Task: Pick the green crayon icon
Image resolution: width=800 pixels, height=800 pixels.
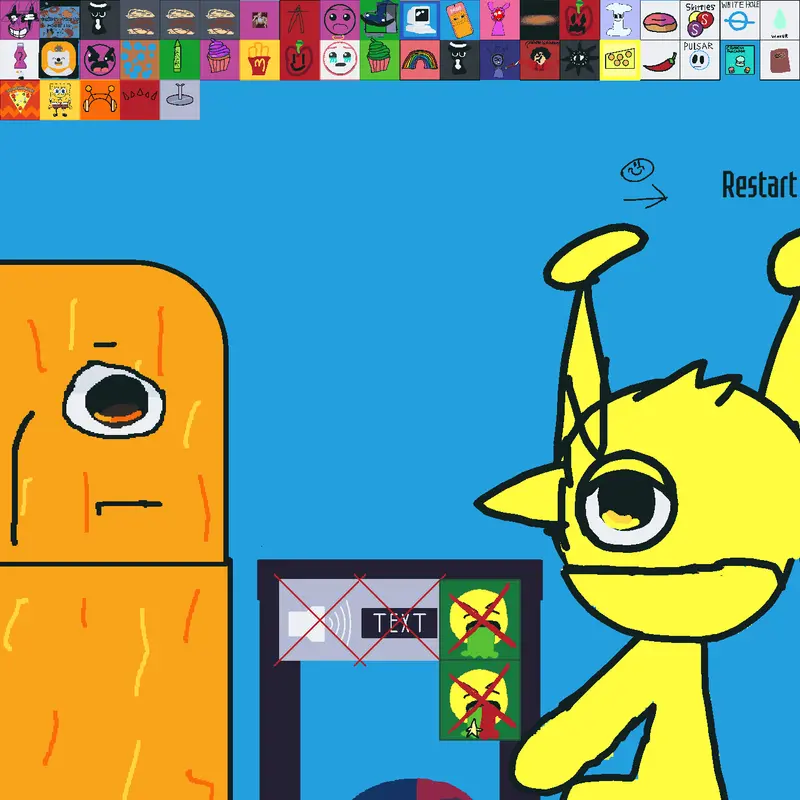Action: coord(180,60)
